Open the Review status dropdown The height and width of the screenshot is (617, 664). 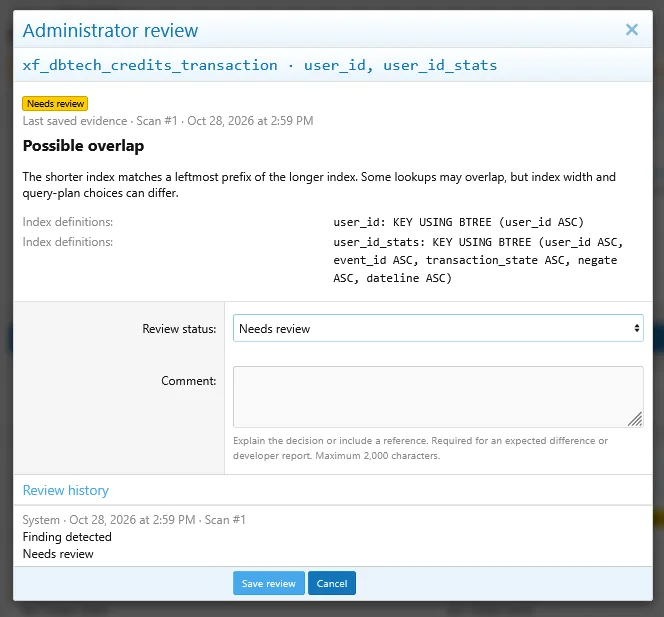point(438,328)
